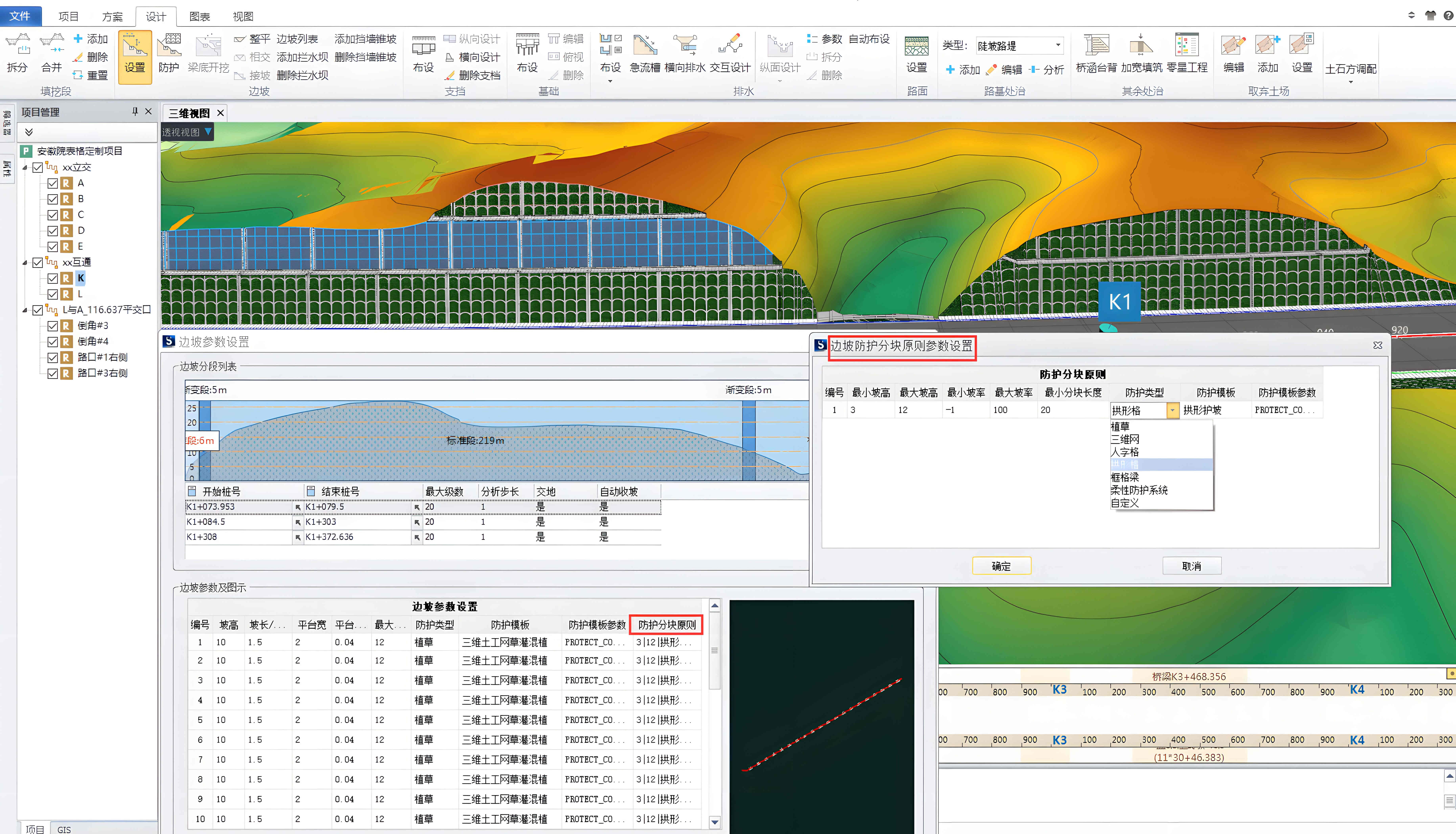The width and height of the screenshot is (1456, 834).
Task: Click the 自动布设 button
Action: pyautogui.click(x=869, y=39)
